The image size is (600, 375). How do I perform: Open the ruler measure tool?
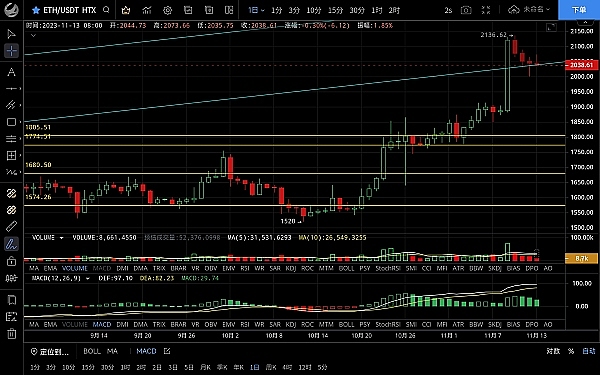11,226
